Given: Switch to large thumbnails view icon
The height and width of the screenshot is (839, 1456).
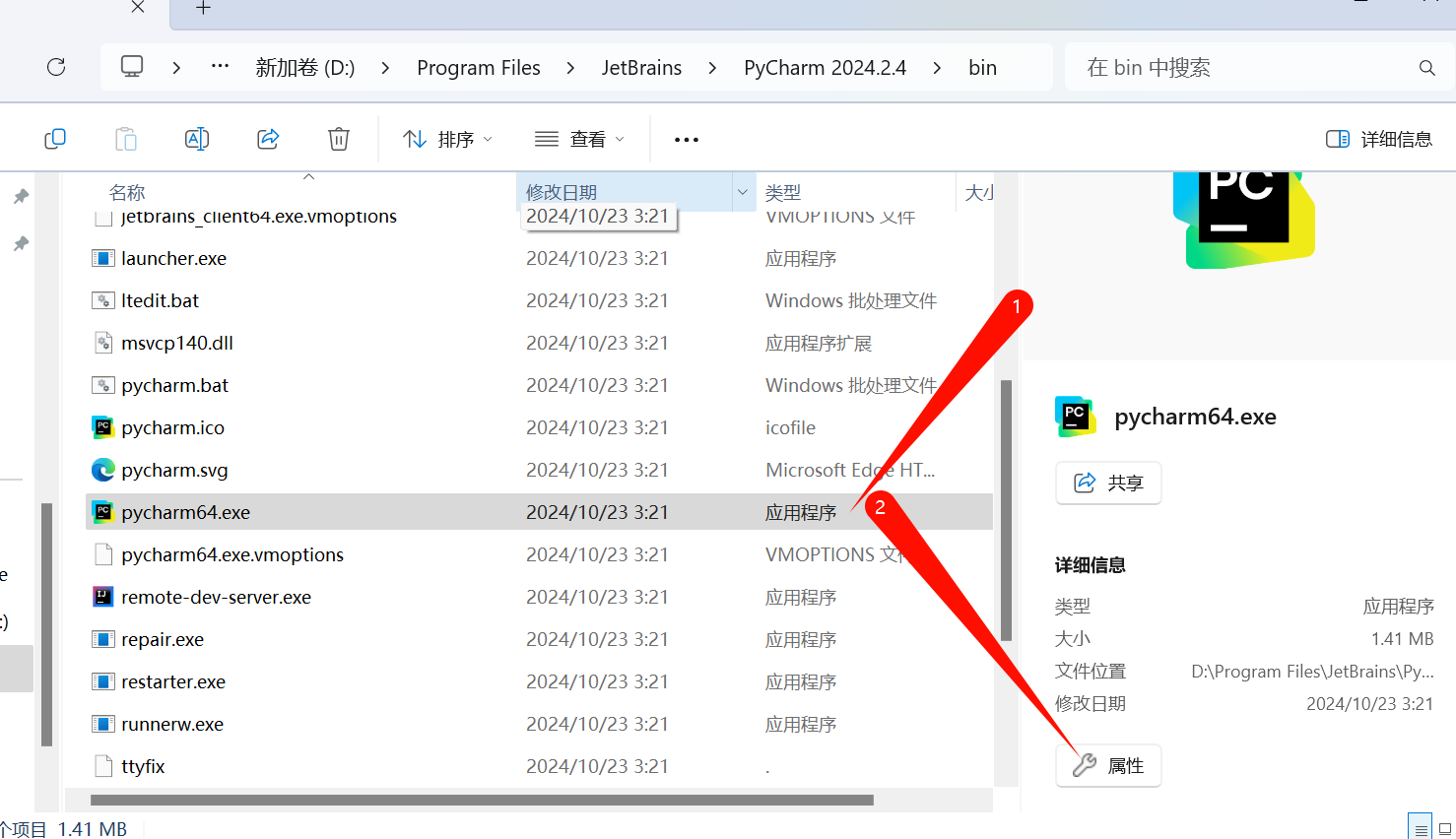Looking at the screenshot, I should [1445, 828].
